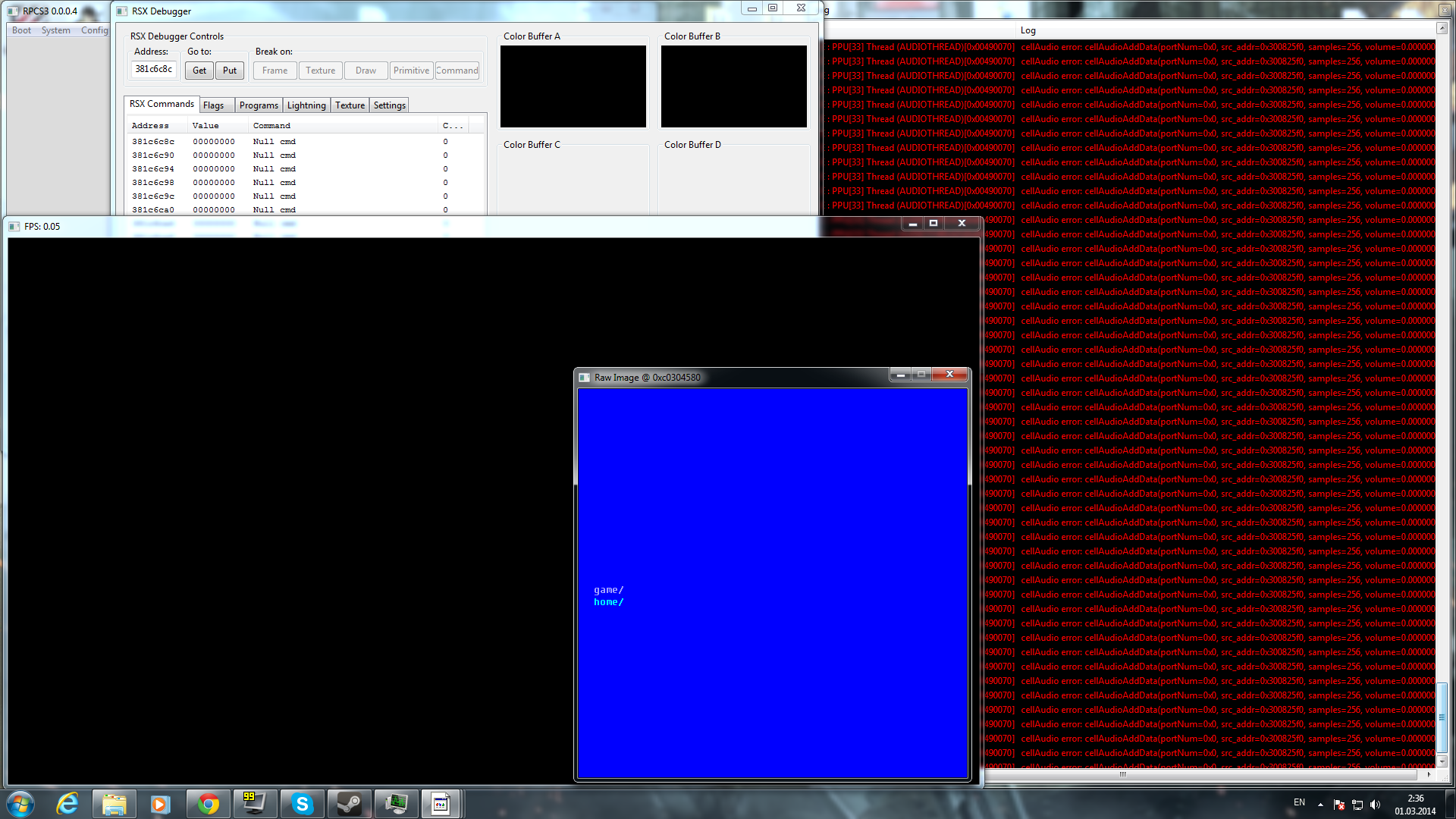This screenshot has height=819, width=1456.
Task: Toggle Break on Draw button
Action: (366, 71)
